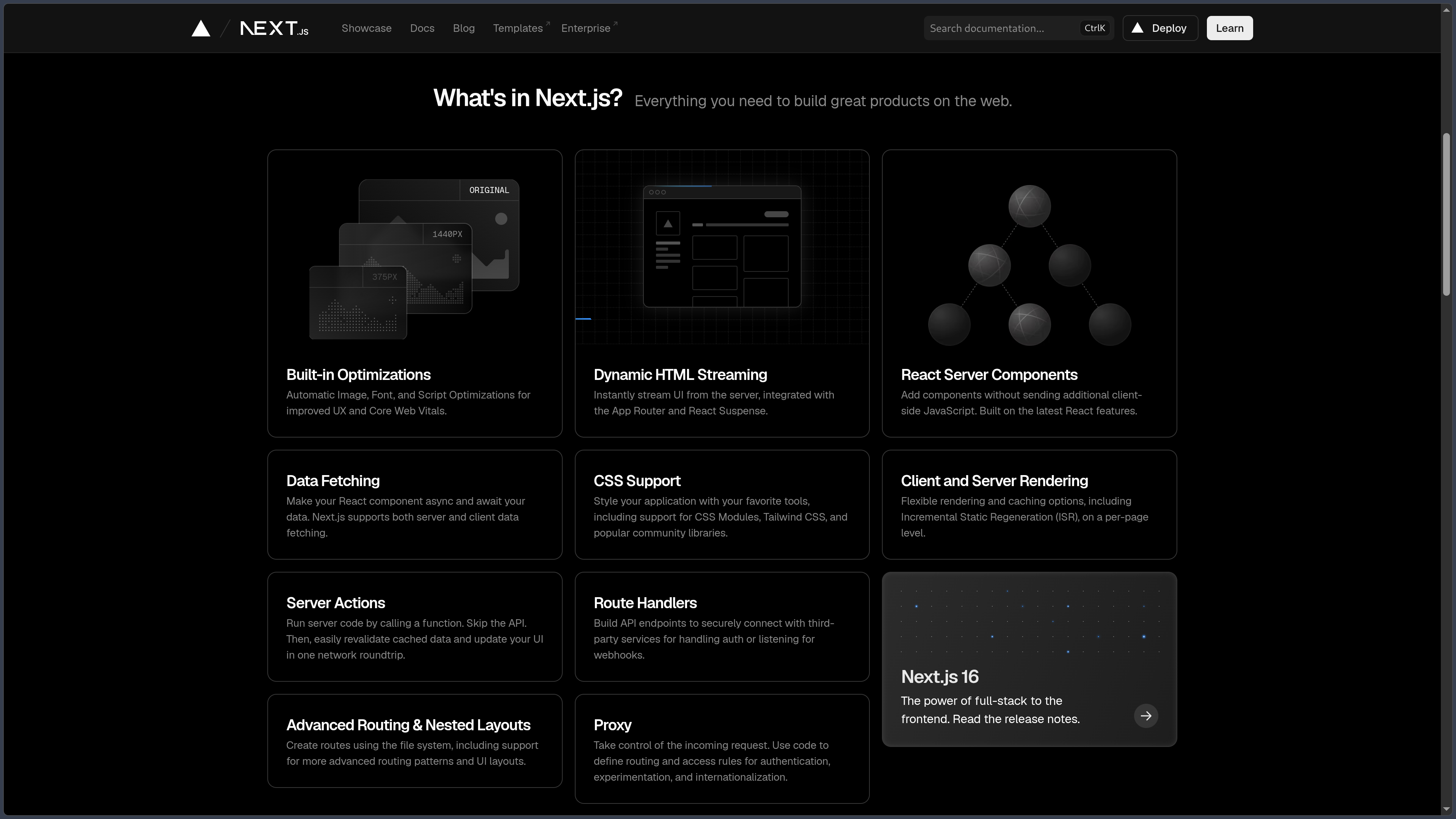Open the Blog nav link

click(463, 28)
